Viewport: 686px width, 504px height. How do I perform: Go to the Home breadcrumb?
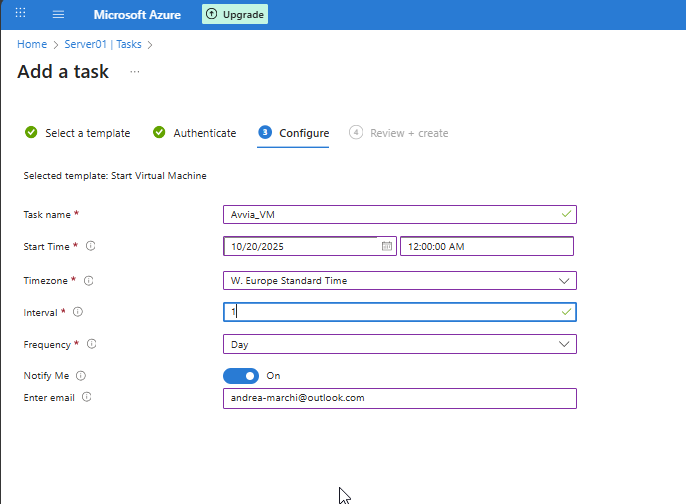[32, 44]
